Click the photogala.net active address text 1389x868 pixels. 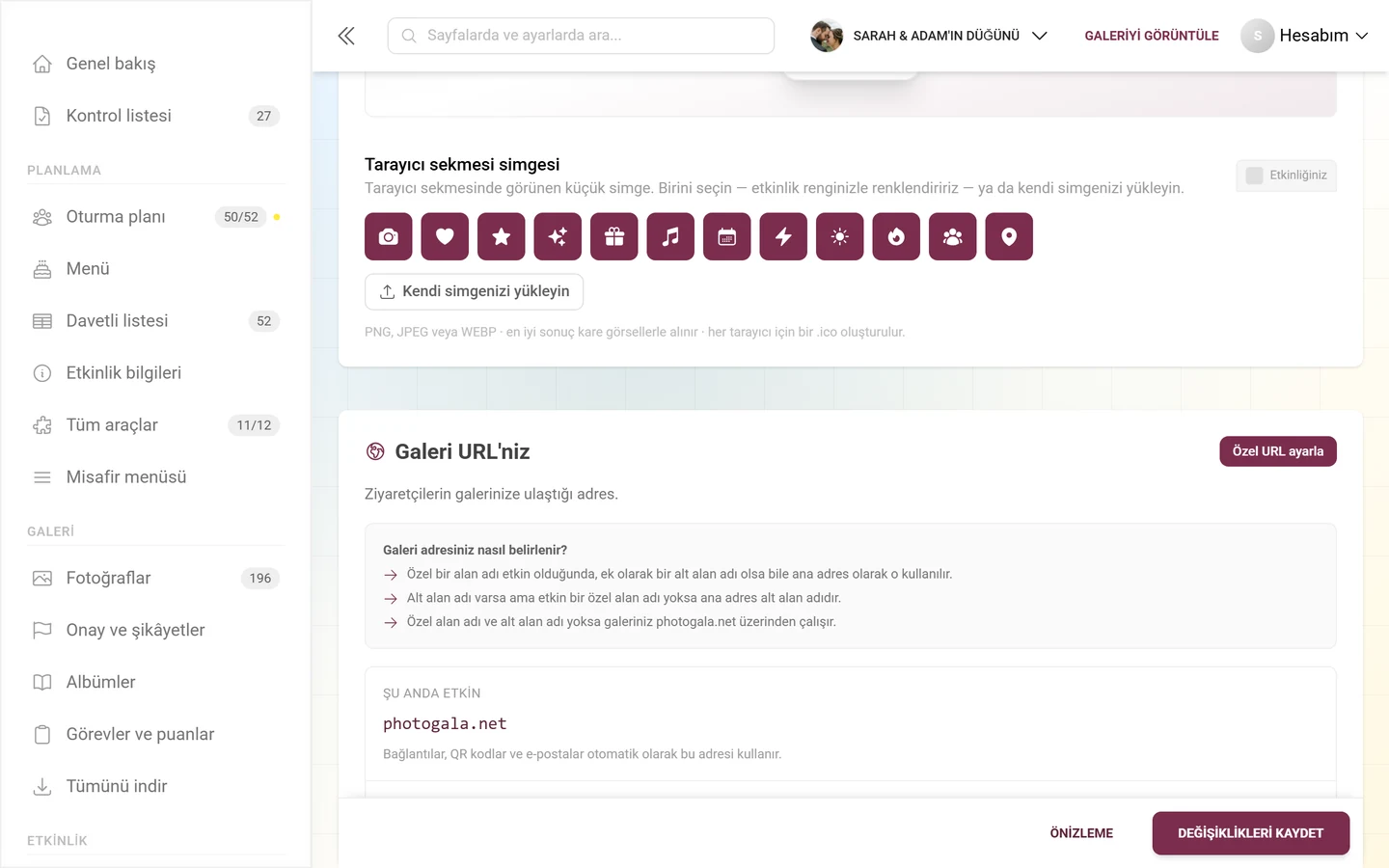click(x=445, y=723)
